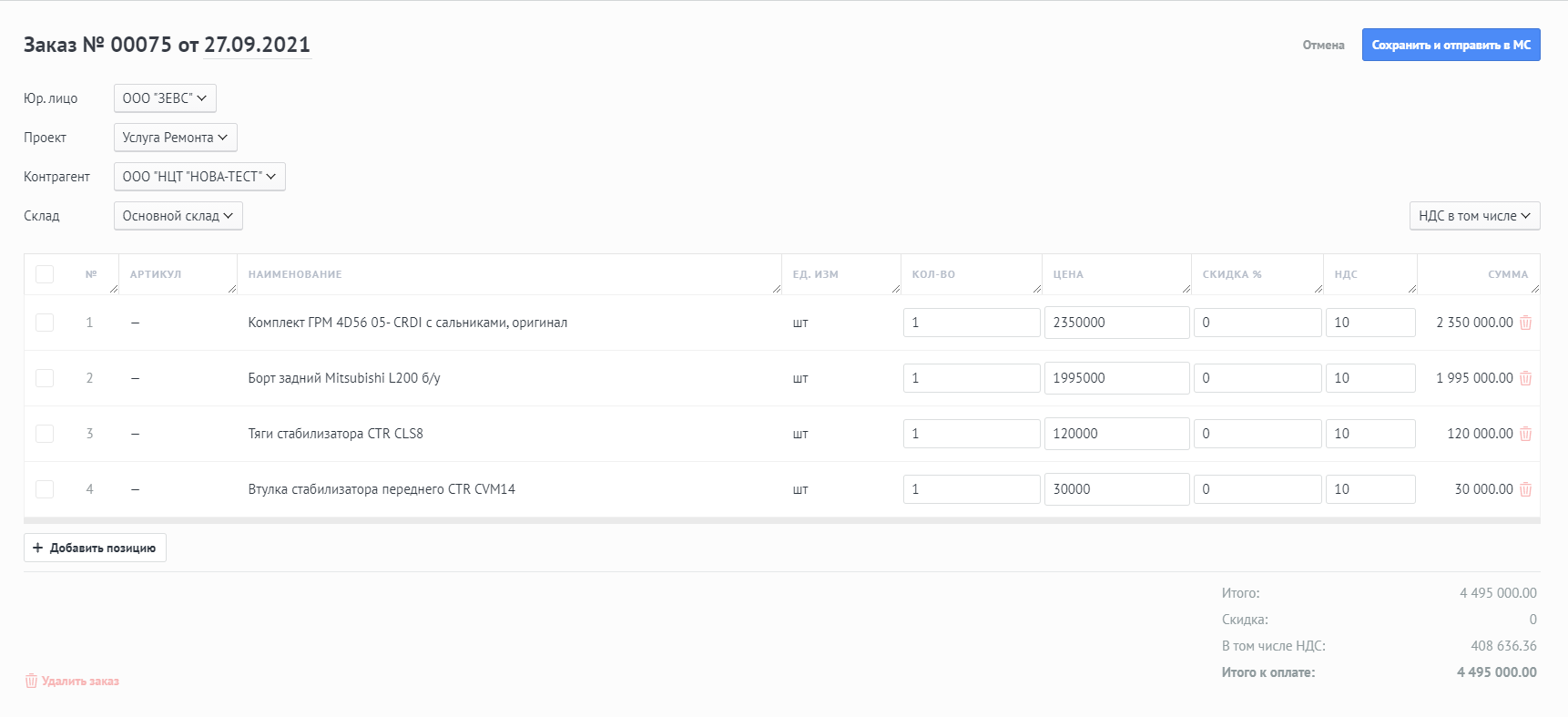The width and height of the screenshot is (1568, 718).
Task: Click sum value 1 995 000.00
Action: (1474, 378)
